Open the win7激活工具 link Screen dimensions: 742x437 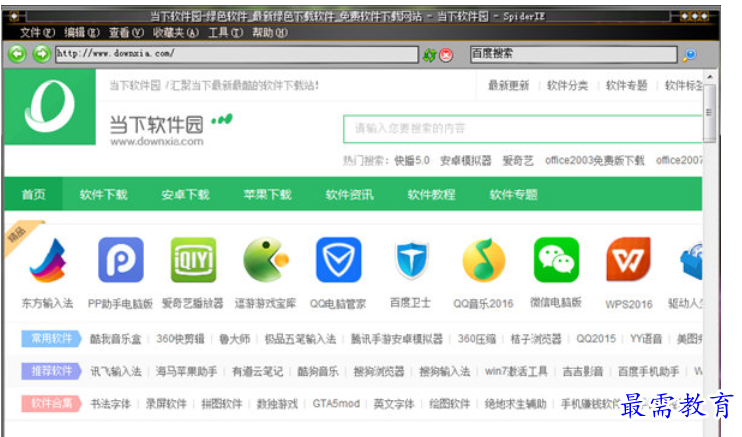pyautogui.click(x=516, y=372)
